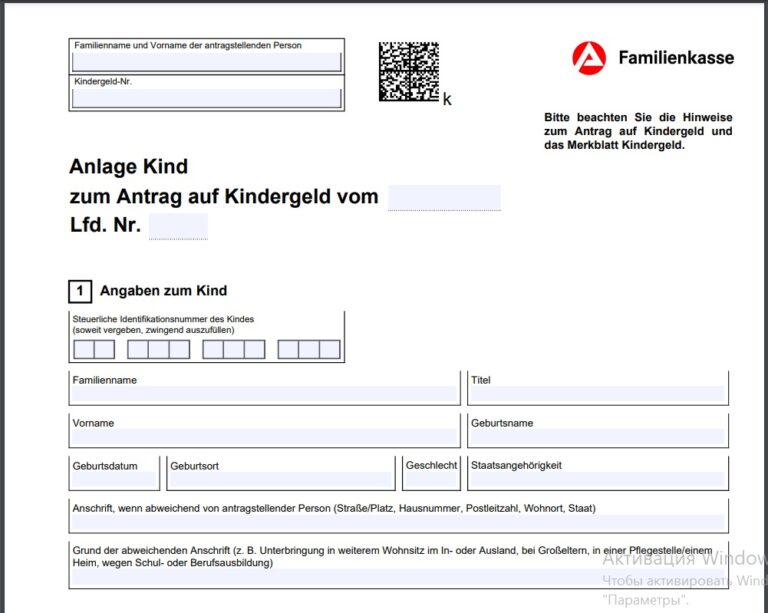Click the section number 1 box
The width and height of the screenshot is (768, 613).
[80, 291]
